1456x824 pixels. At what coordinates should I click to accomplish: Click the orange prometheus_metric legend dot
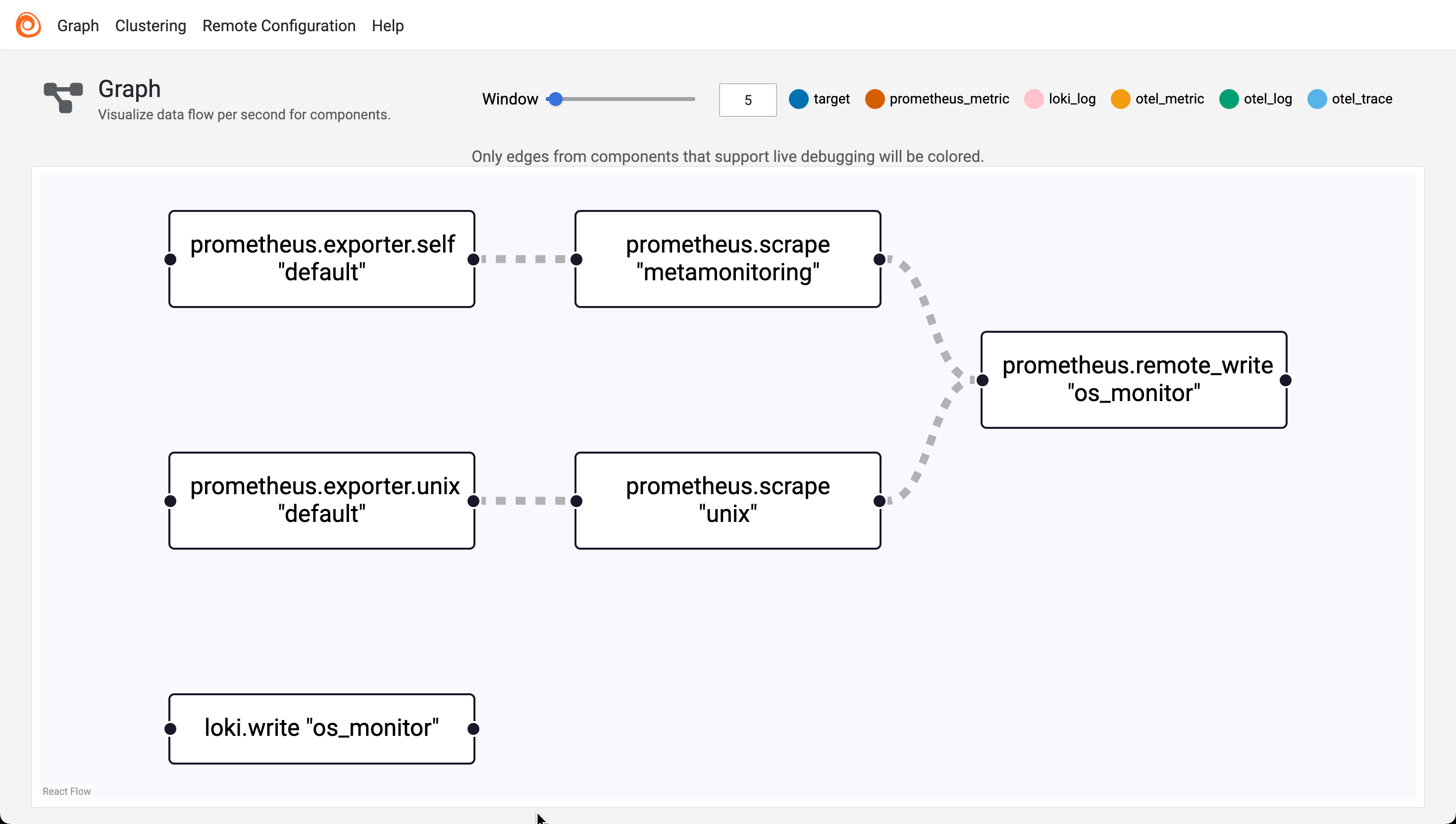pyautogui.click(x=874, y=99)
